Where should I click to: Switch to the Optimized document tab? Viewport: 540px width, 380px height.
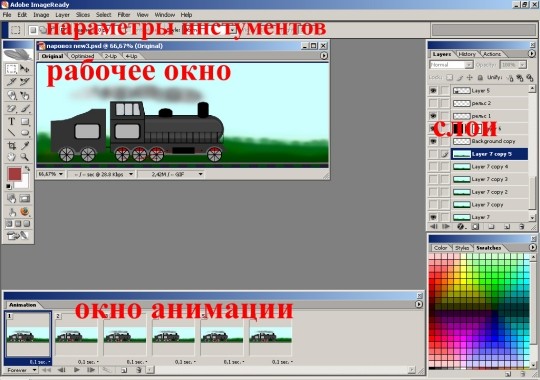click(x=82, y=56)
